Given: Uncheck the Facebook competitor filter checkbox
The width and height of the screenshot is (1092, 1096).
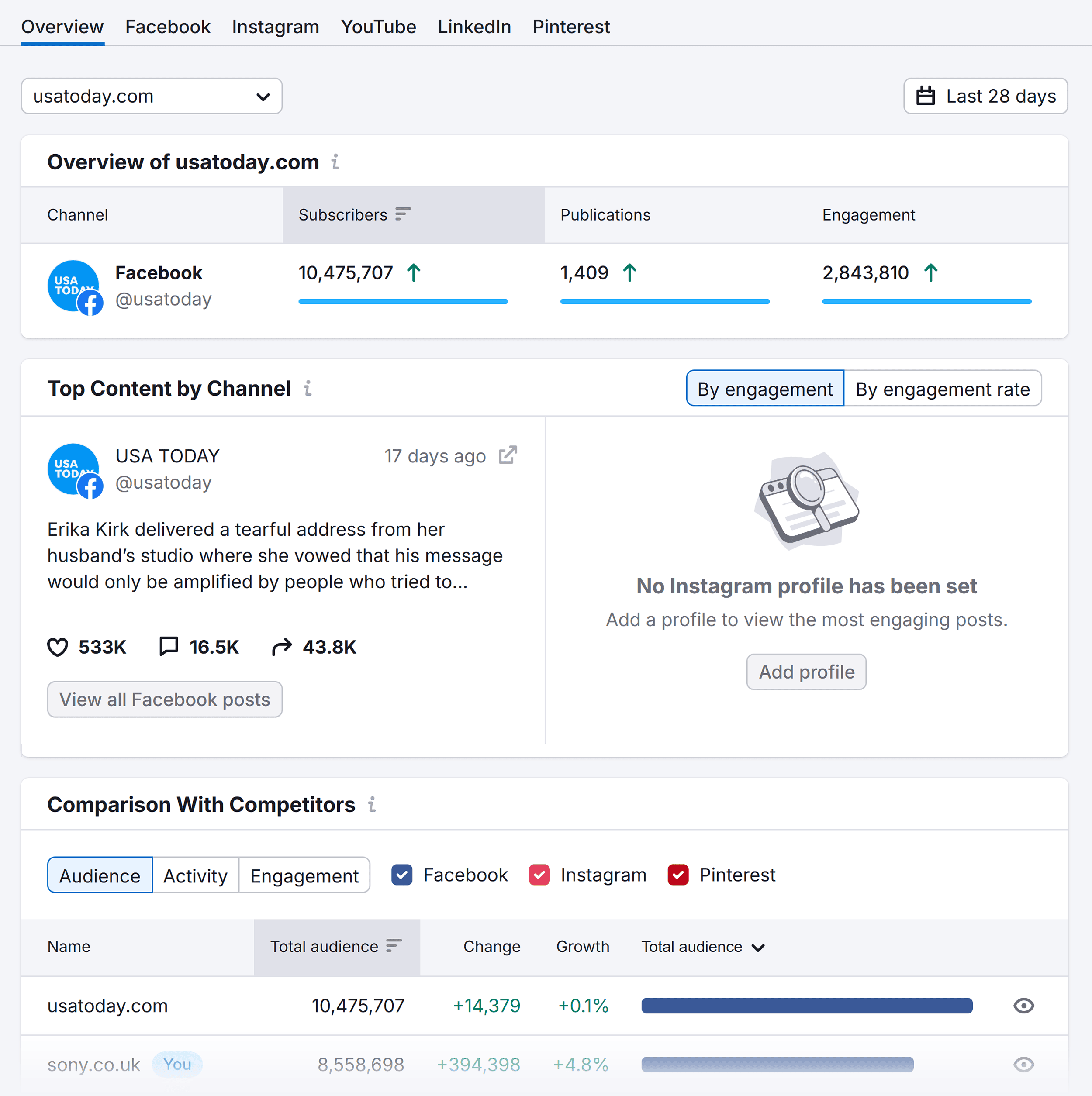Looking at the screenshot, I should tap(402, 875).
